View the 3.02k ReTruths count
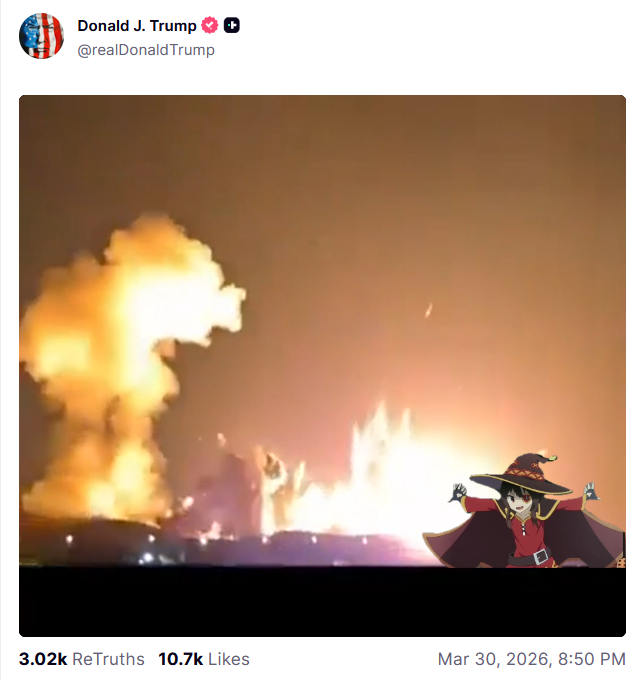Viewport: 640px width, 680px height. tap(82, 659)
